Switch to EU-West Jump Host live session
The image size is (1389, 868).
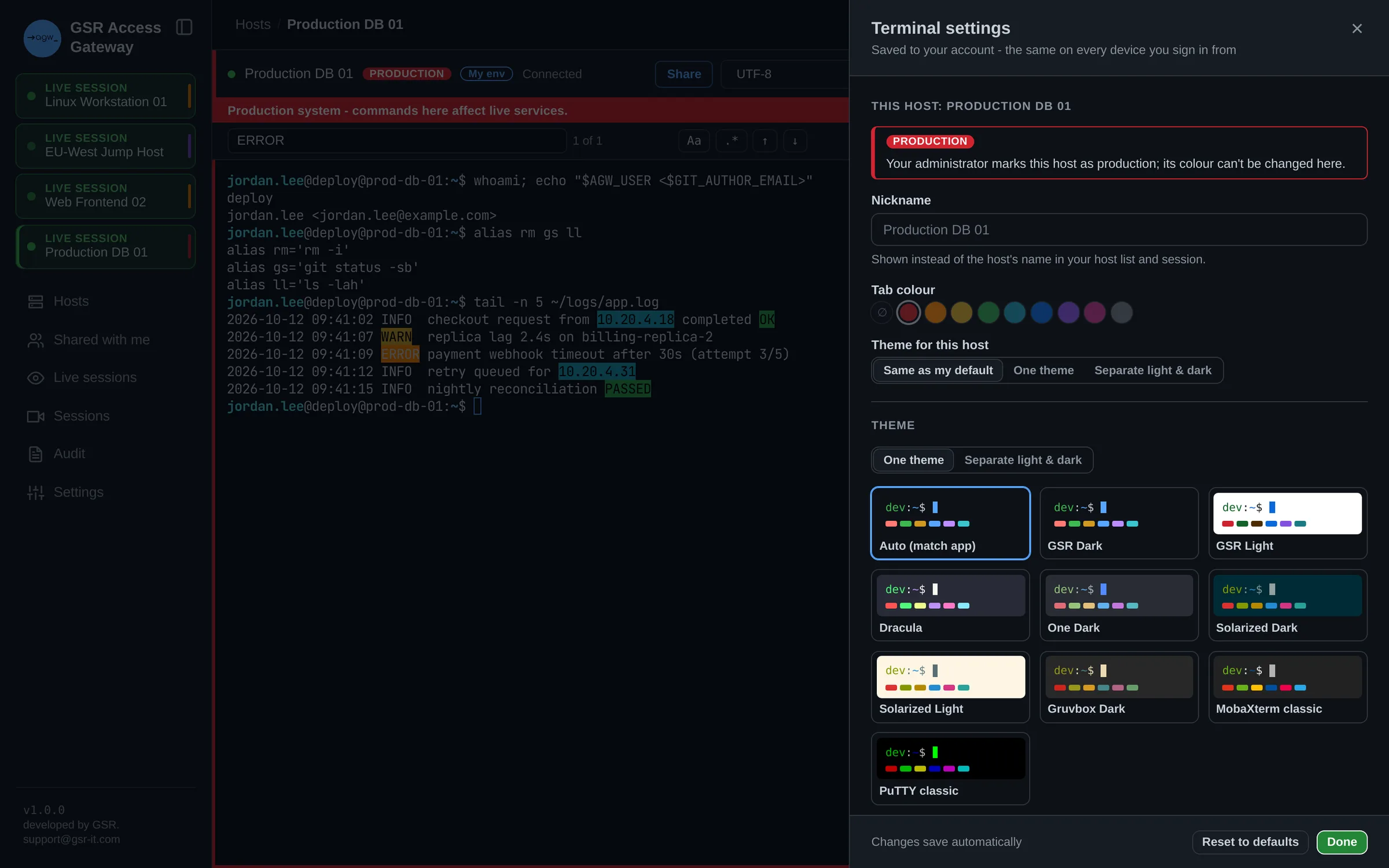(x=105, y=146)
